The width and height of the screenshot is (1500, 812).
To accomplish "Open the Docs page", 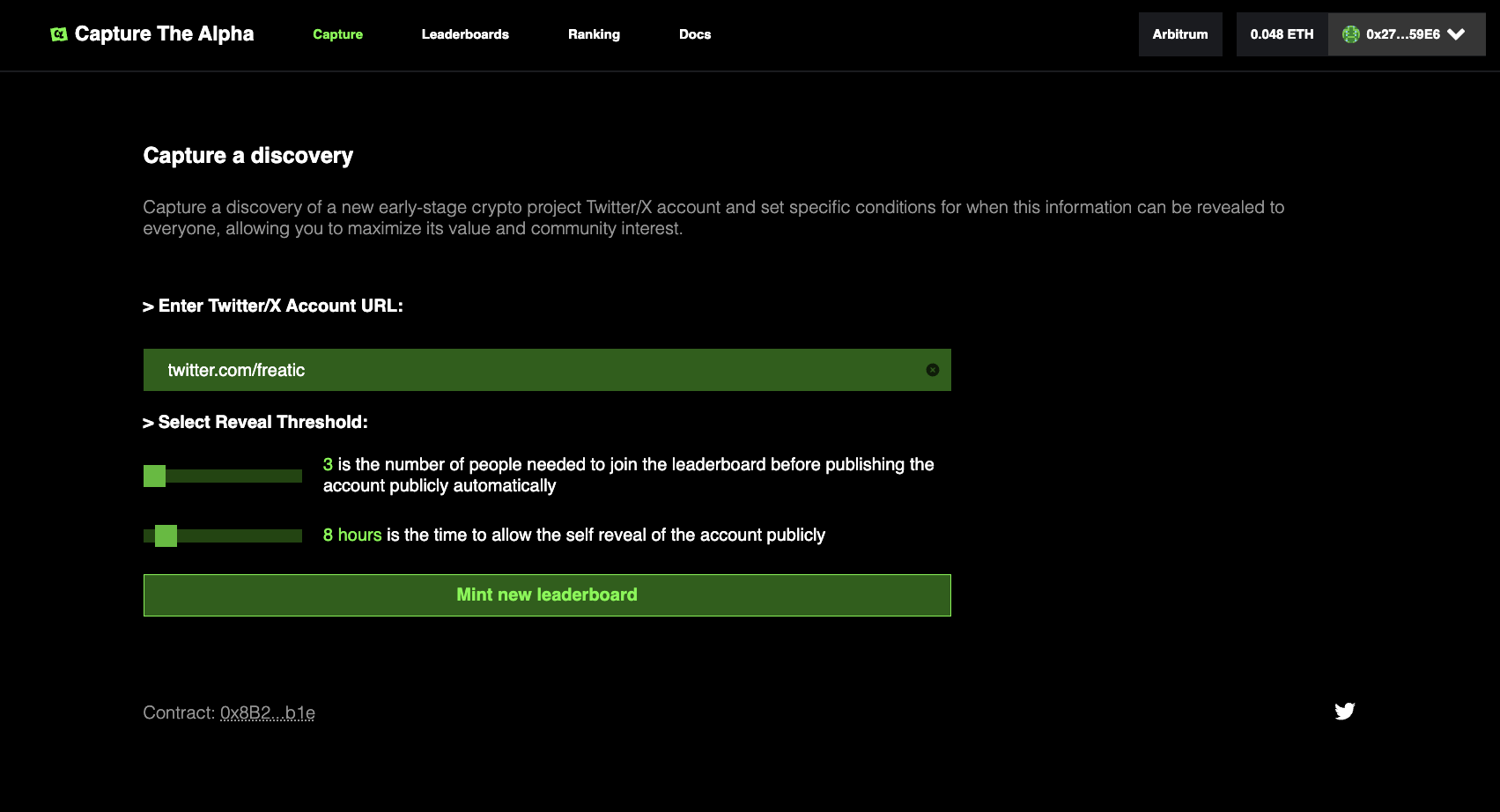I will pyautogui.click(x=694, y=34).
